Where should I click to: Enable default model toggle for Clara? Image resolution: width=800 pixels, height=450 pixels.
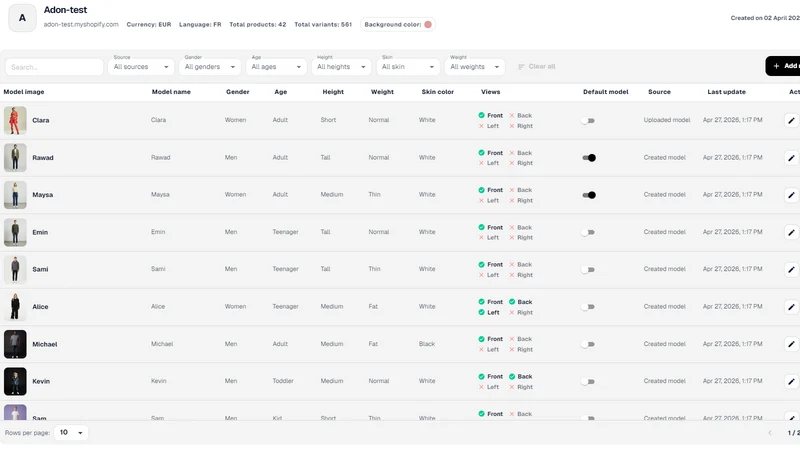click(x=588, y=121)
